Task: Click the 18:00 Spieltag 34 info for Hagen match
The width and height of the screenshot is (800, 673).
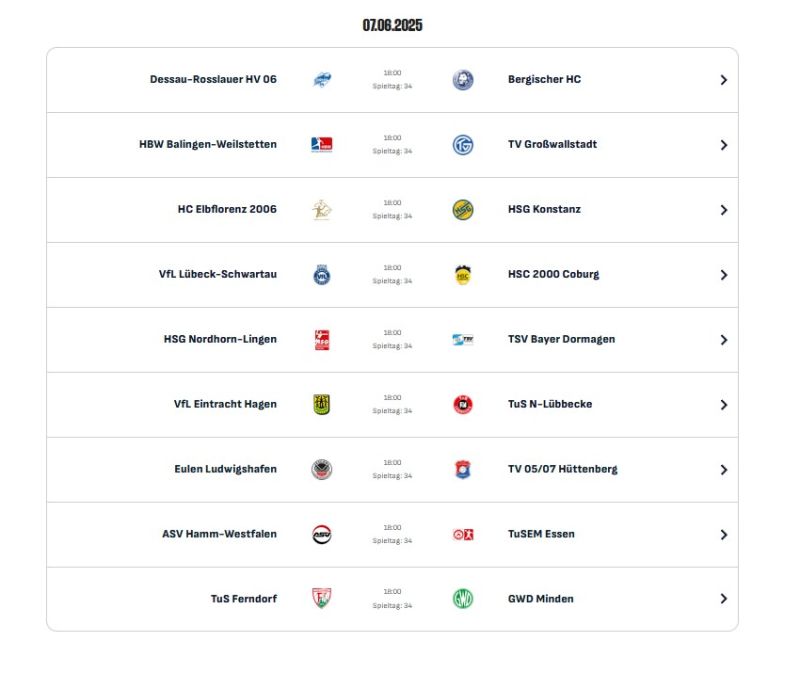Action: point(392,404)
